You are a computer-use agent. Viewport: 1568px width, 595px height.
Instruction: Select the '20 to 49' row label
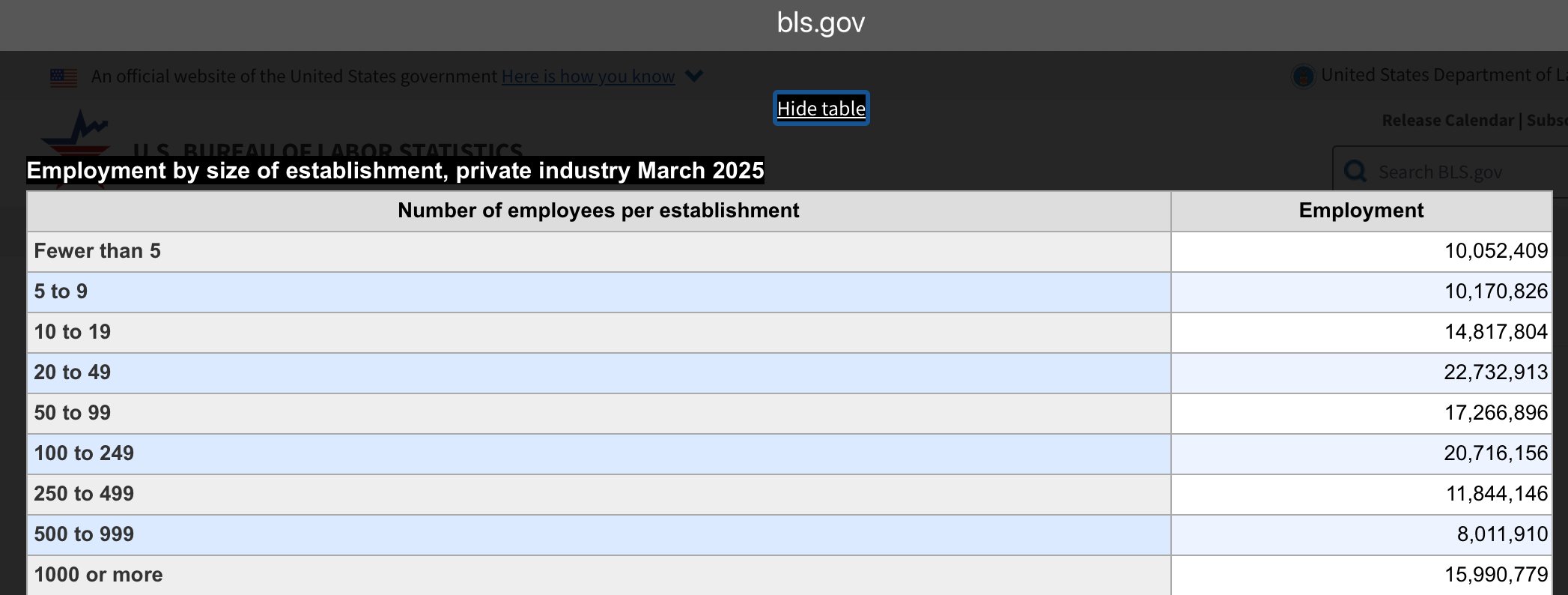[73, 372]
